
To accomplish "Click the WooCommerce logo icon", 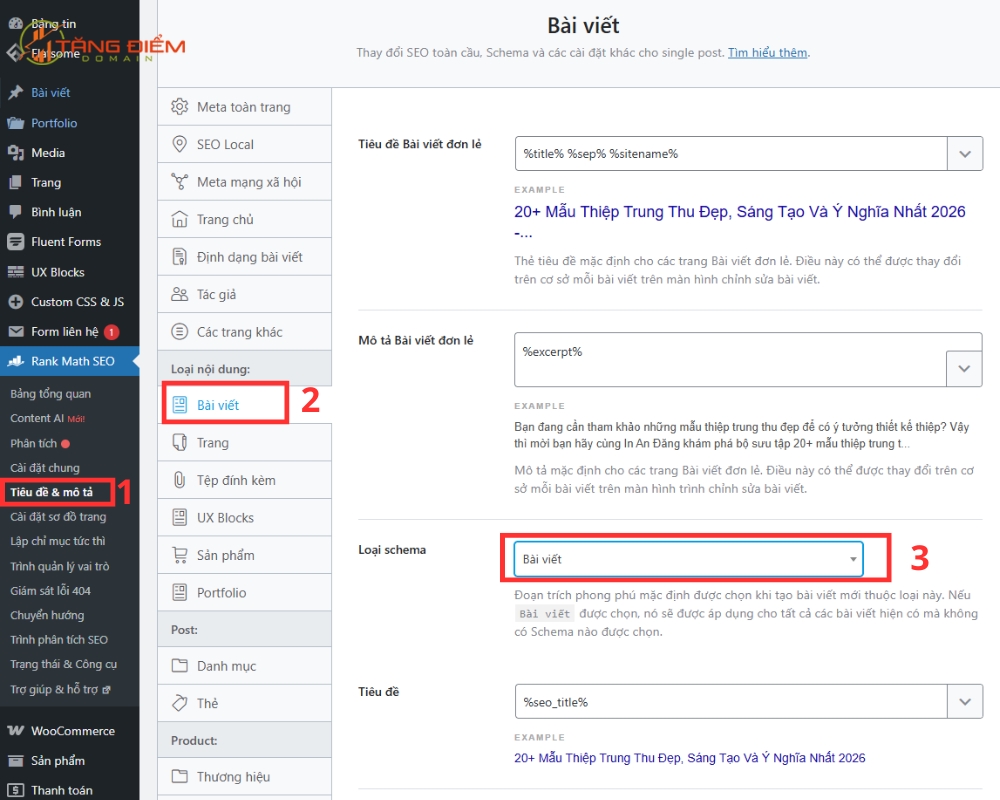I will pyautogui.click(x=16, y=730).
